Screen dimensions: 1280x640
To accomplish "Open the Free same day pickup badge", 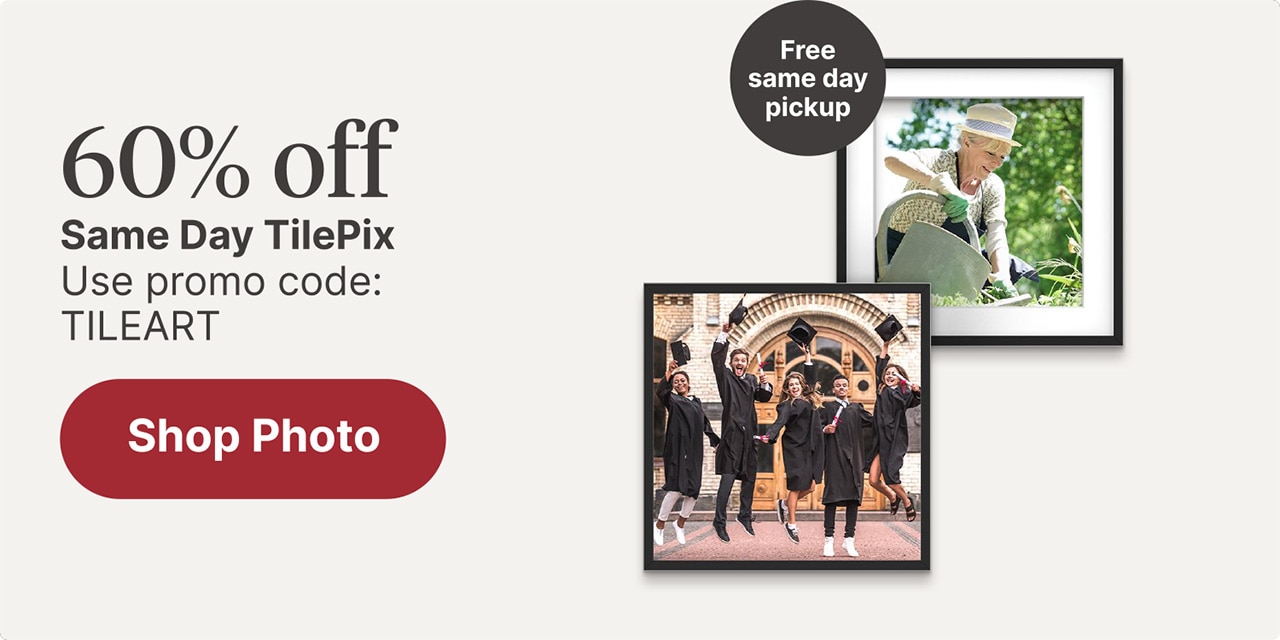I will point(807,78).
